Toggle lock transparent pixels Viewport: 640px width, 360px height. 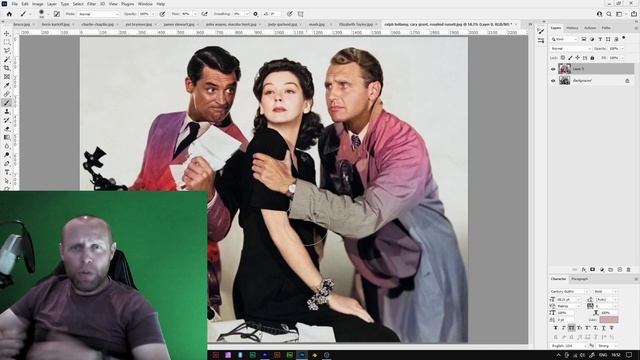(x=563, y=58)
